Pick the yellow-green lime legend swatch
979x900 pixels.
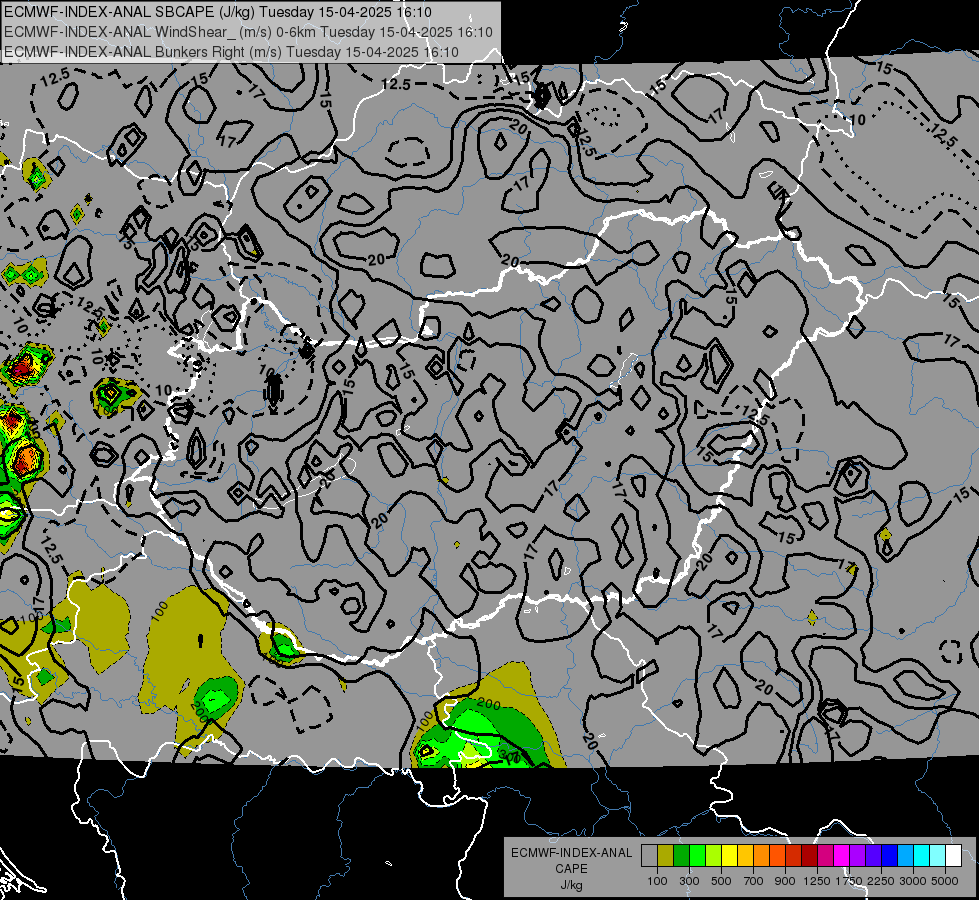(714, 856)
